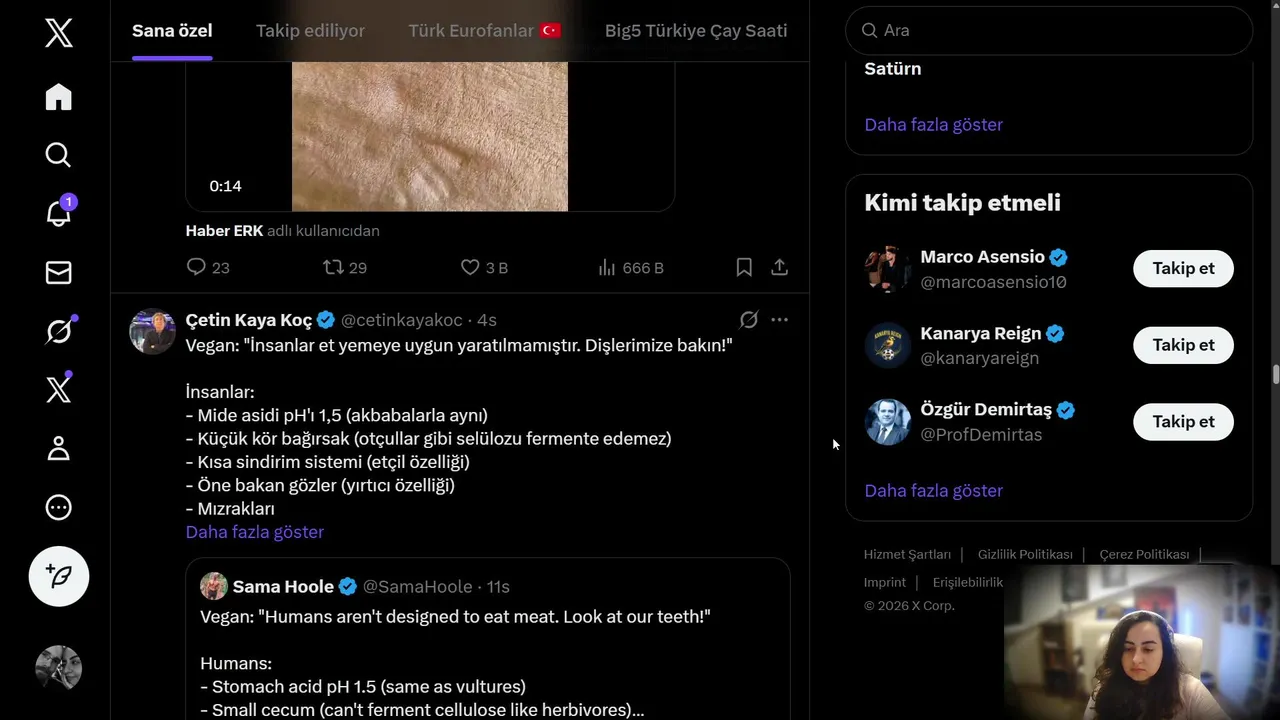Switch to Türk Eurofanlar tab
This screenshot has width=1280, height=720.
point(485,31)
